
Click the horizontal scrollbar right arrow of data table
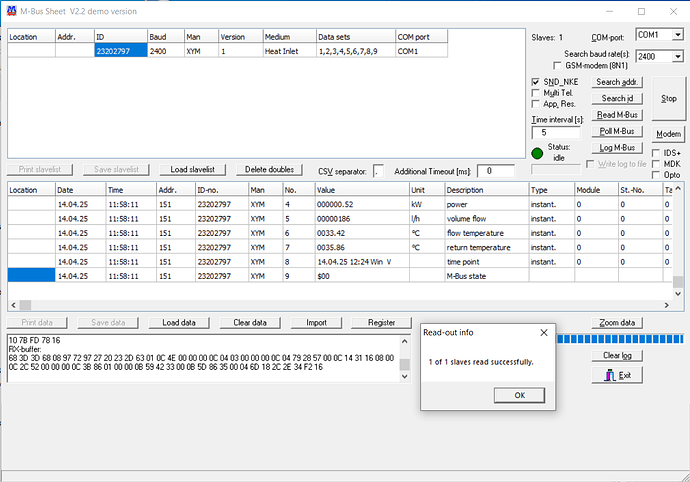click(x=666, y=305)
